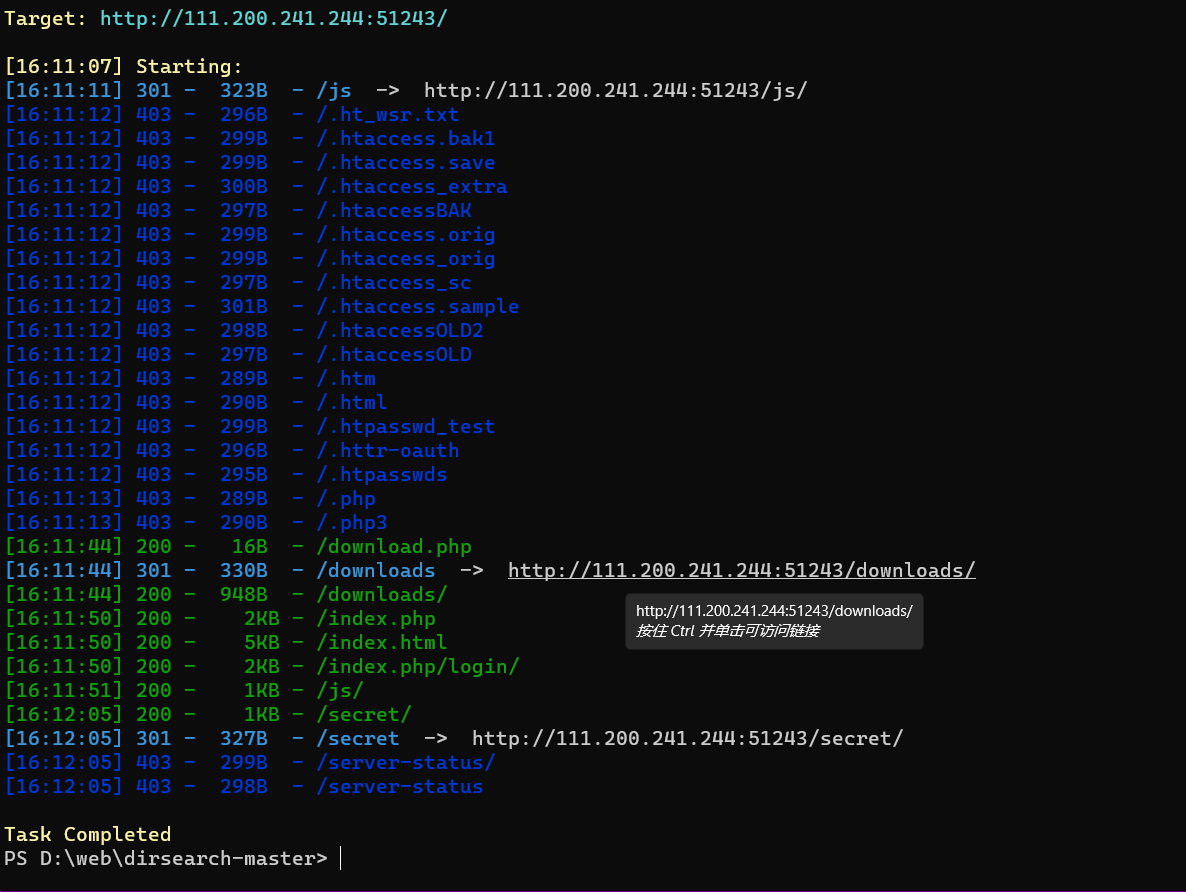1186x892 pixels.
Task: Select the /.htaccess.sample path
Action: click(x=418, y=306)
